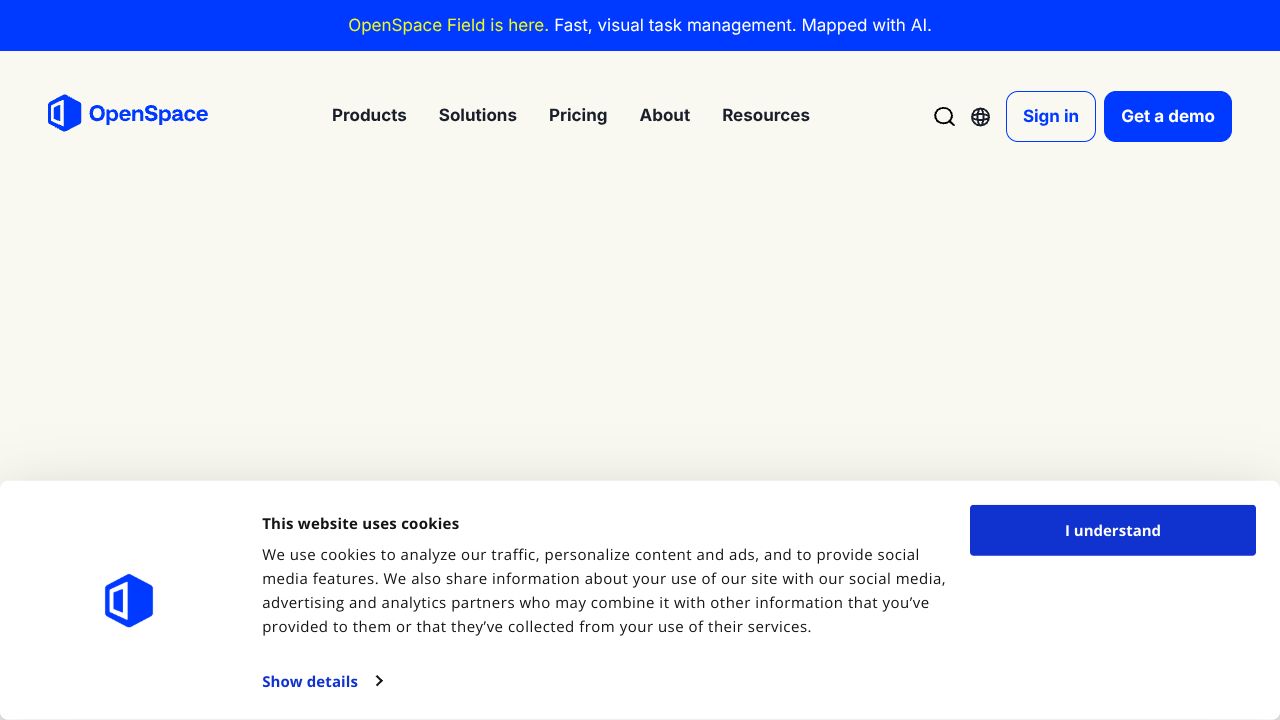Image resolution: width=1280 pixels, height=720 pixels.
Task: Accept cookies with I understand button
Action: tap(1112, 530)
